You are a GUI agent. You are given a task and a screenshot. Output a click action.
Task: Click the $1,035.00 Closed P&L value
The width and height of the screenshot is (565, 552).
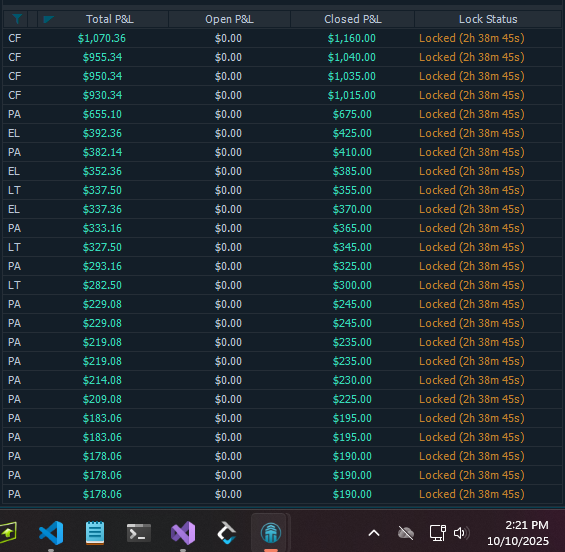click(x=352, y=76)
